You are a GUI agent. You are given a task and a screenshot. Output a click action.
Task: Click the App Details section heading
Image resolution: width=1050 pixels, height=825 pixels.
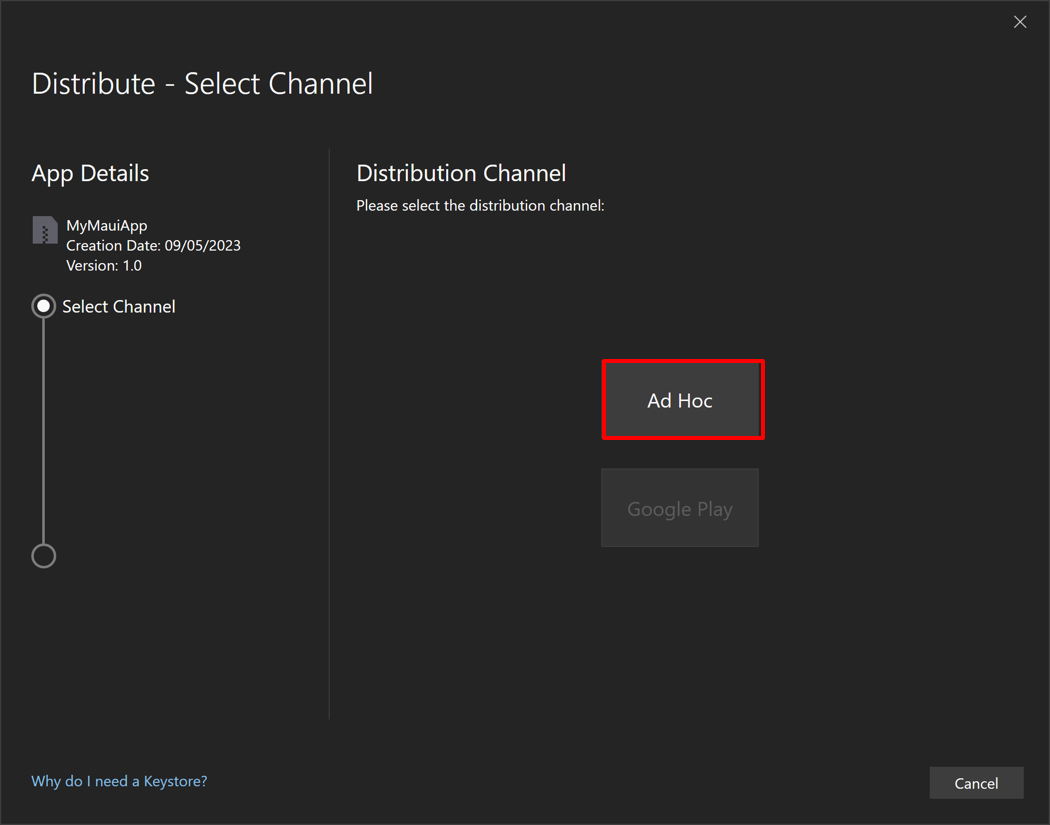(90, 173)
